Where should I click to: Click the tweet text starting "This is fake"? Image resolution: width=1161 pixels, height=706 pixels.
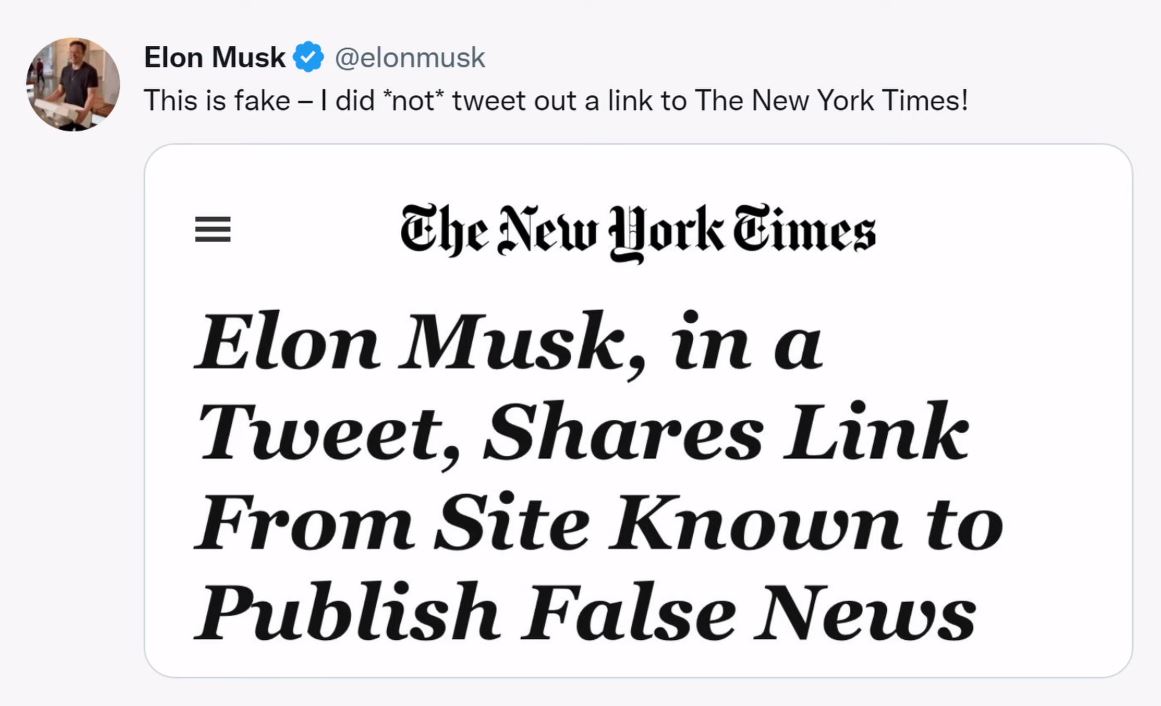click(556, 100)
